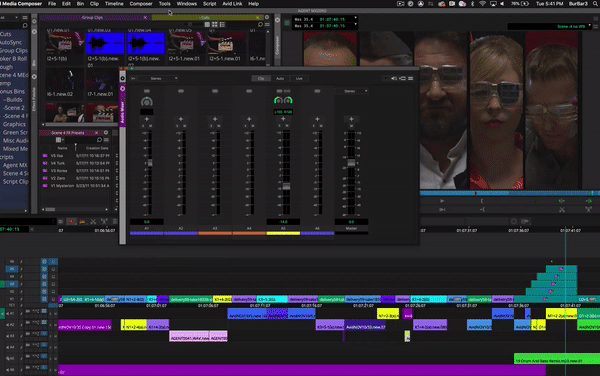The height and width of the screenshot is (376, 600).
Task: Open the Bin menu
Action: point(80,4)
